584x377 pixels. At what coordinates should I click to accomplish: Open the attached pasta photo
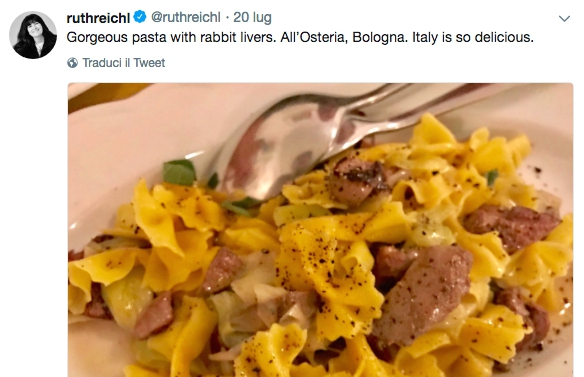(320, 230)
